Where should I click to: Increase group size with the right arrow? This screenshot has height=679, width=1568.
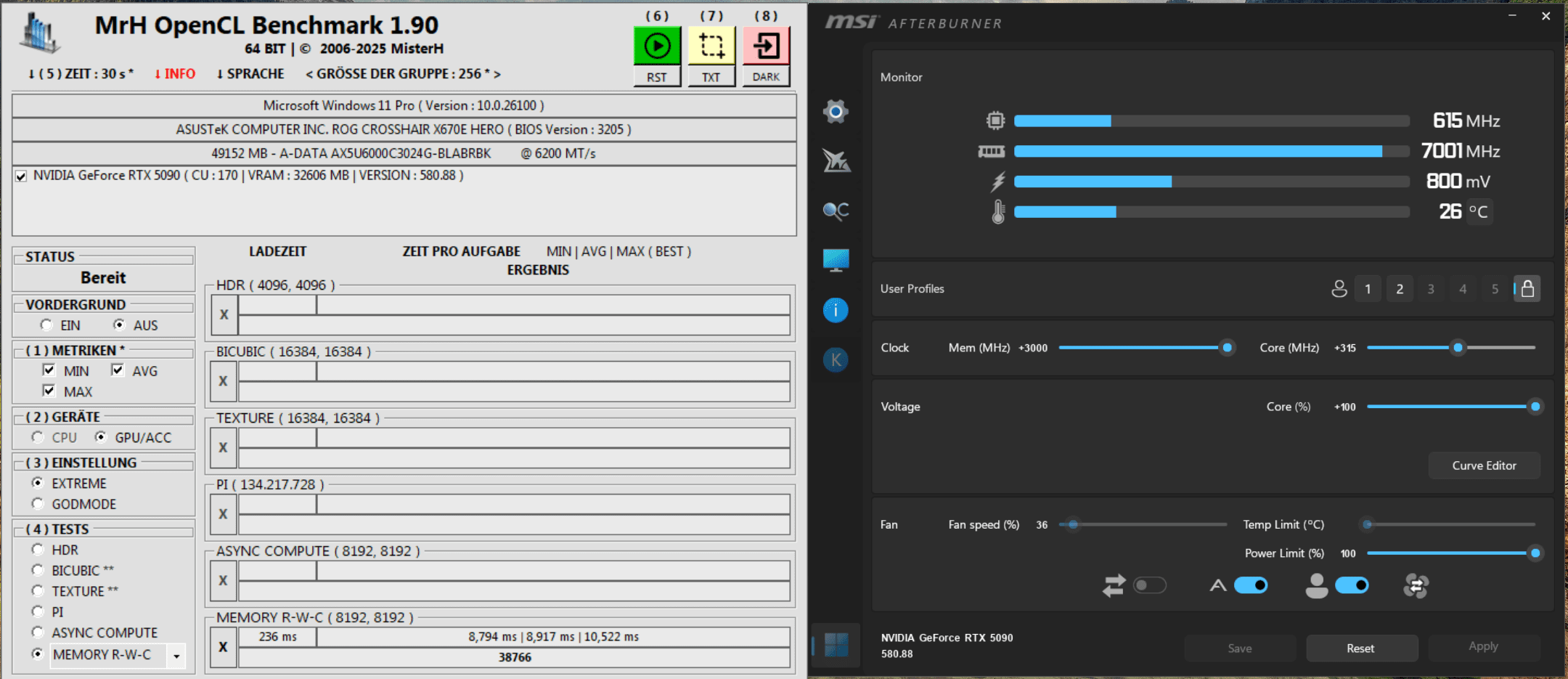[x=497, y=74]
